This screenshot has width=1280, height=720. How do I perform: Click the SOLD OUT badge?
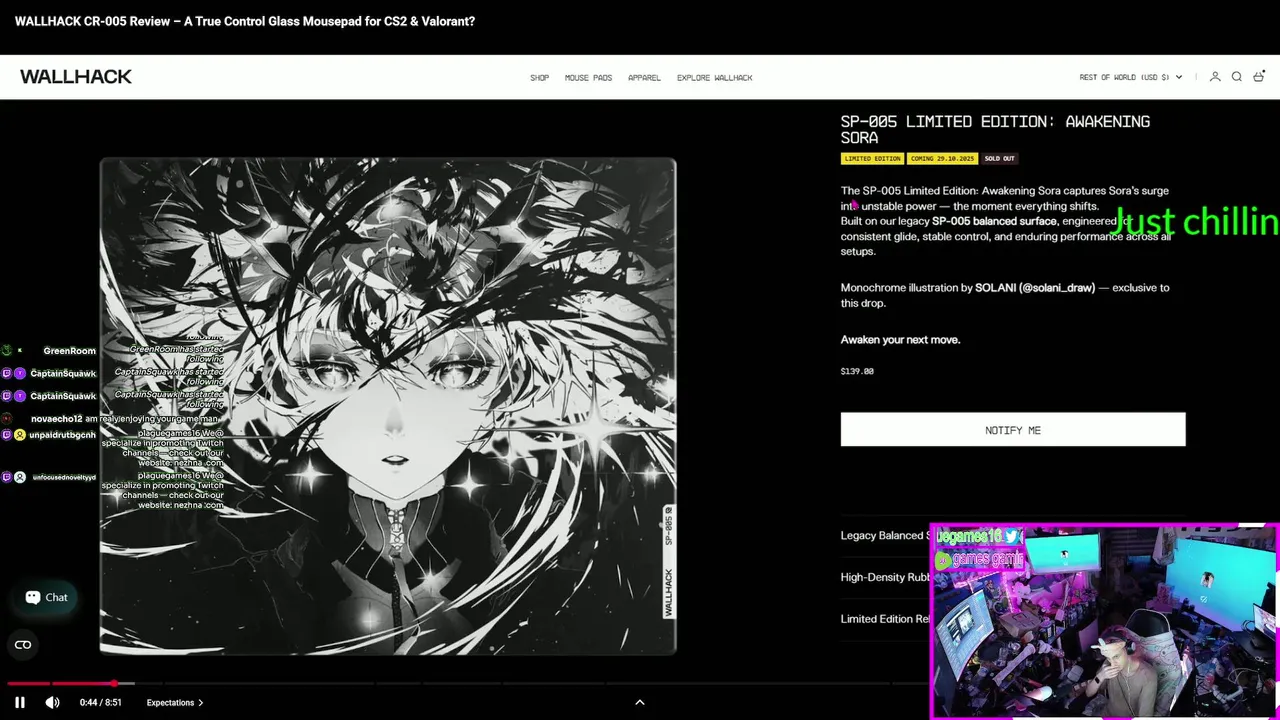[x=999, y=158]
